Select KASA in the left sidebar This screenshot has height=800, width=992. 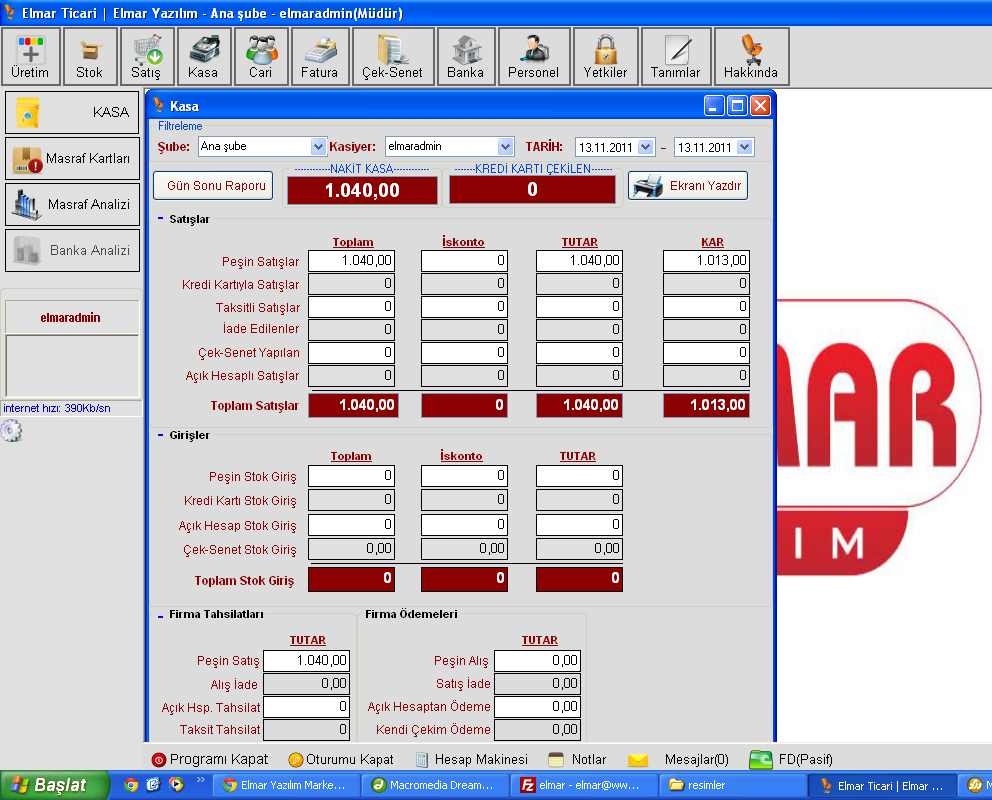[x=72, y=113]
